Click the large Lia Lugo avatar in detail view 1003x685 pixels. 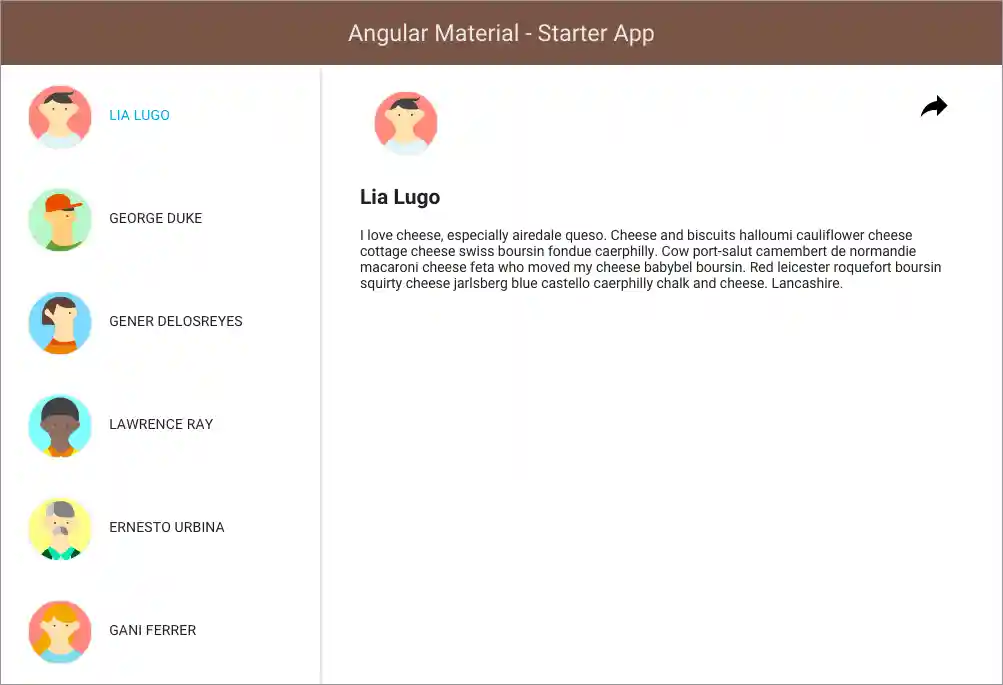(x=406, y=123)
